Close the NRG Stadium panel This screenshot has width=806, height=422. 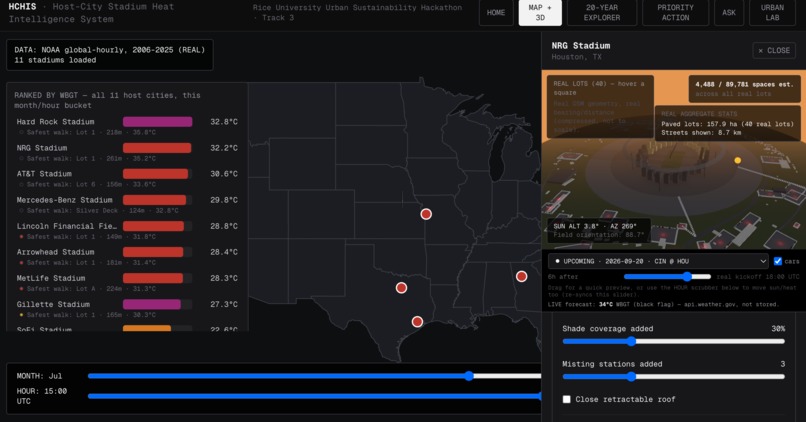(x=774, y=50)
